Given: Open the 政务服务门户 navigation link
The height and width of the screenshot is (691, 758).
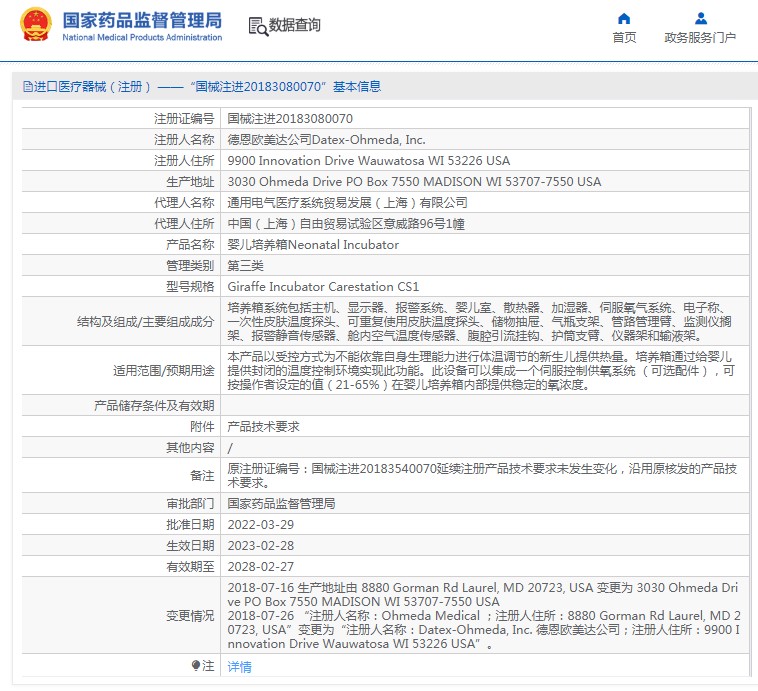Looking at the screenshot, I should click(700, 37).
